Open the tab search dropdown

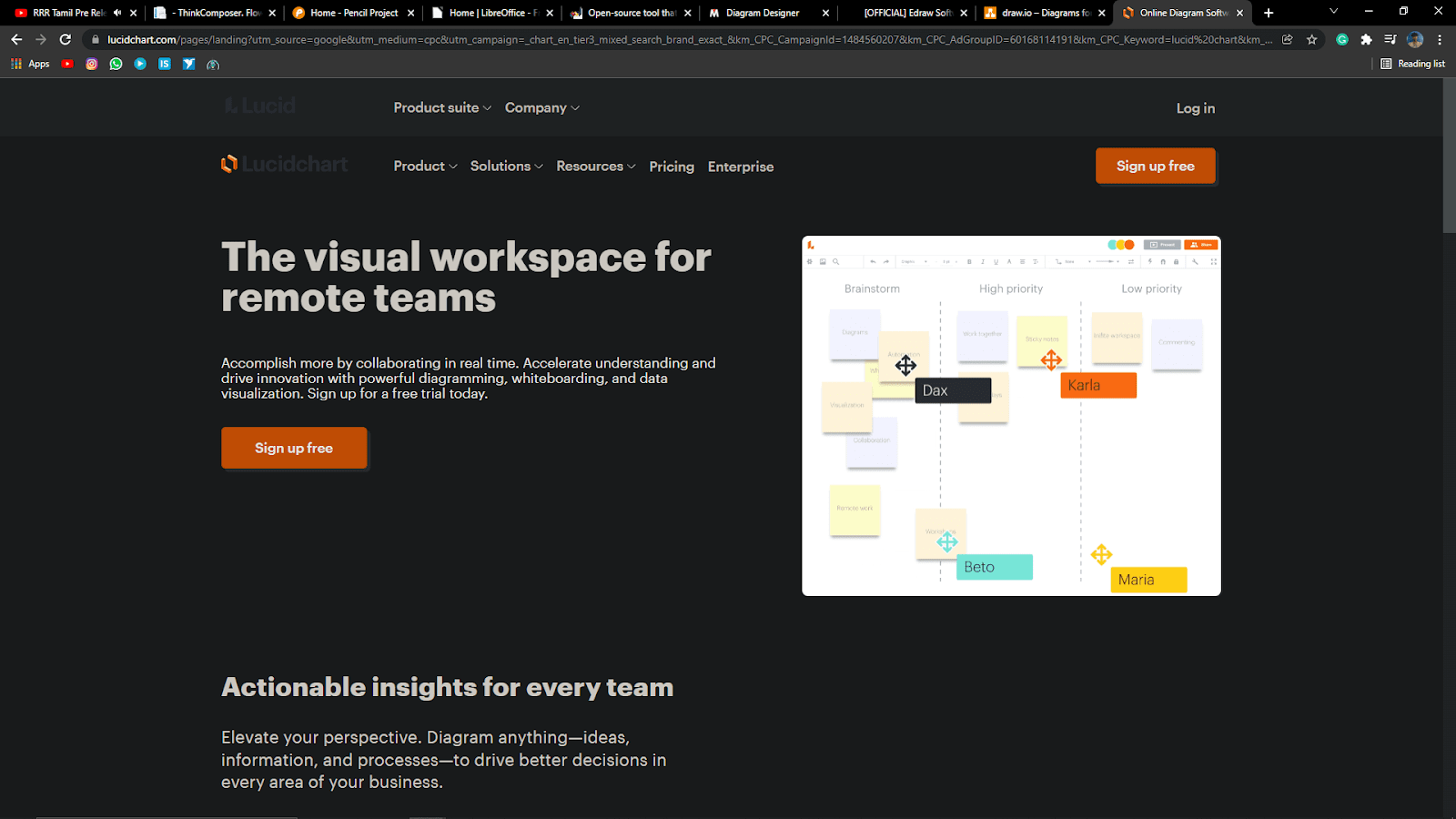tap(1333, 12)
